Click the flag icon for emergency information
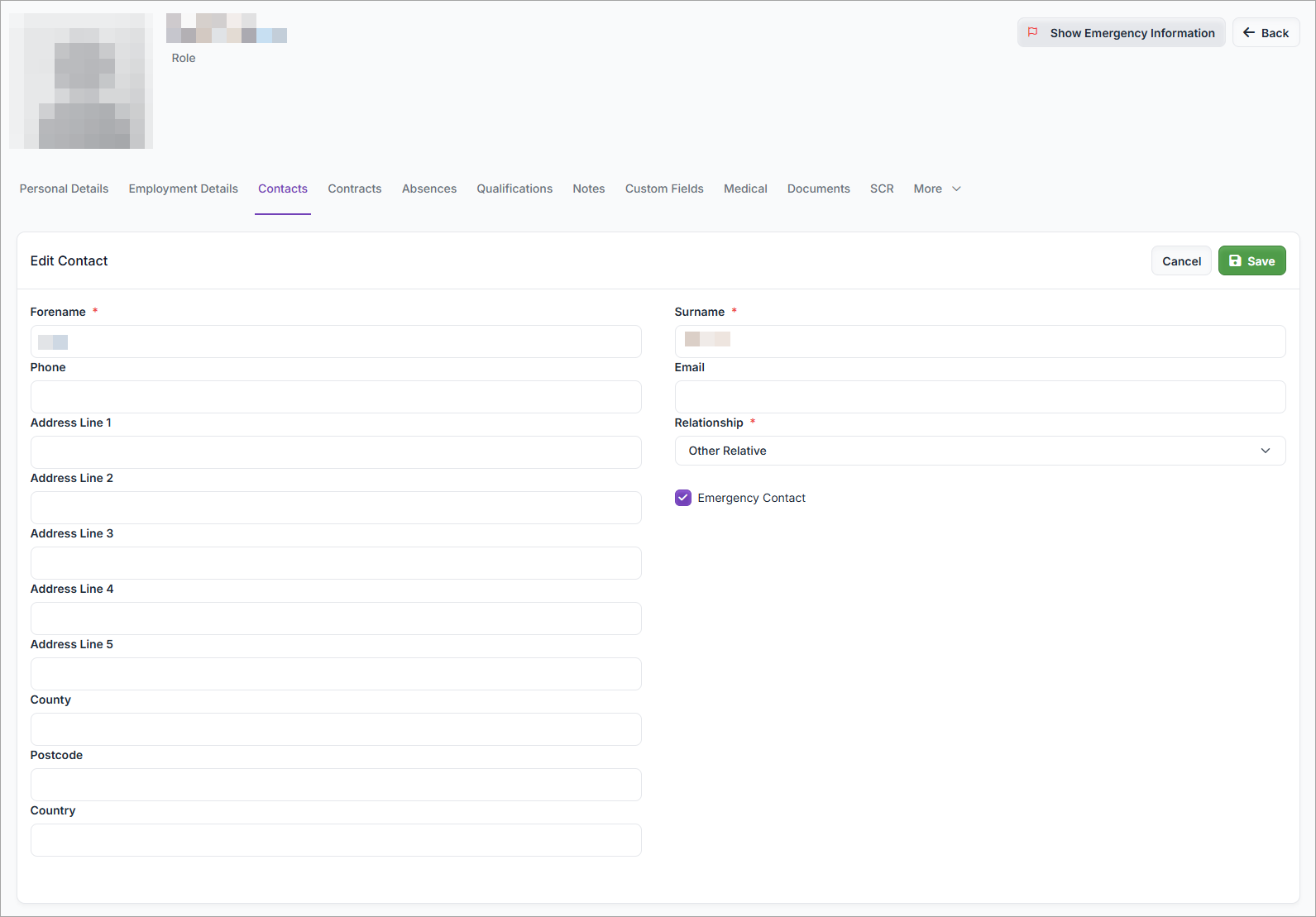This screenshot has height=917, width=1316. tap(1032, 32)
